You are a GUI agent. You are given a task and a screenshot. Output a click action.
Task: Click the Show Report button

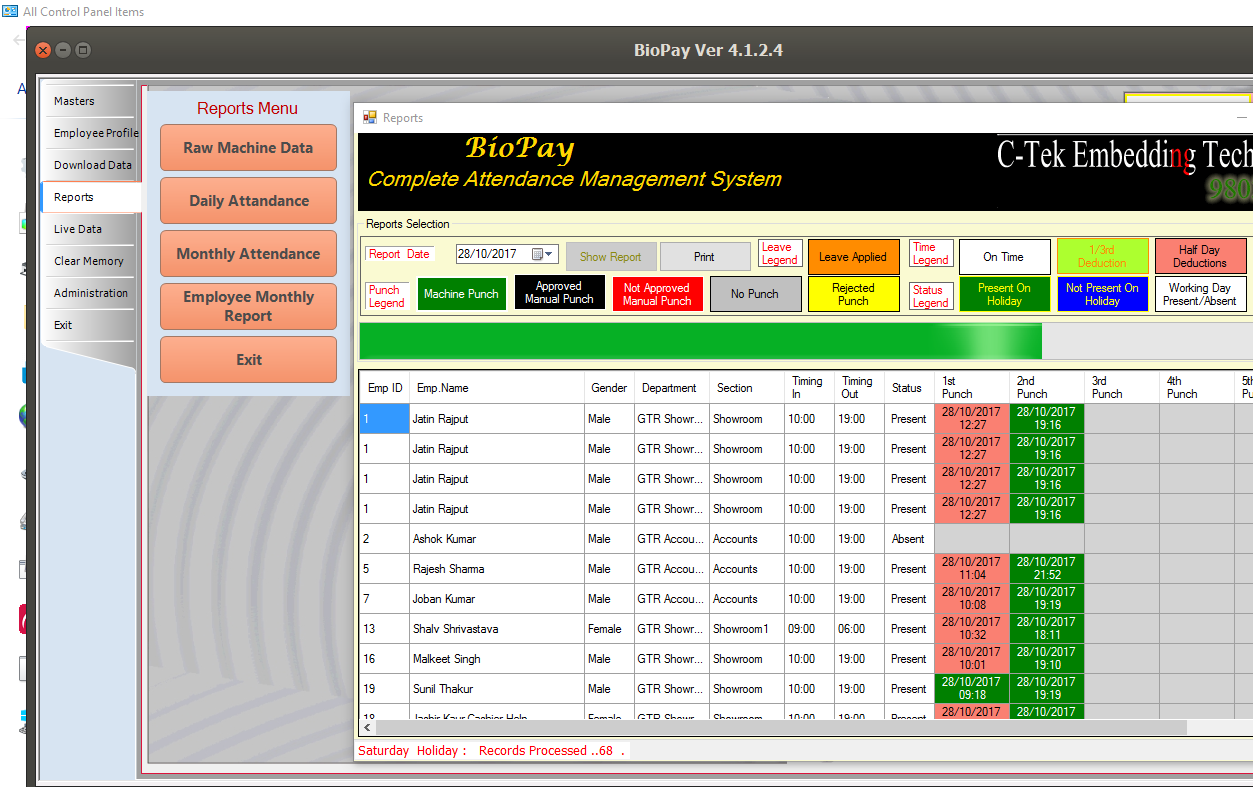[x=611, y=257]
